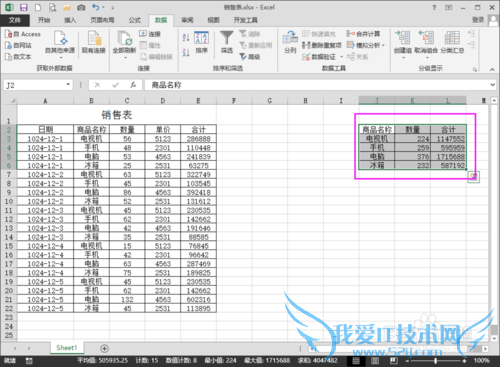Switch to the 视图 ribbon tab
Image resolution: width=500 pixels, height=367 pixels.
[x=213, y=20]
